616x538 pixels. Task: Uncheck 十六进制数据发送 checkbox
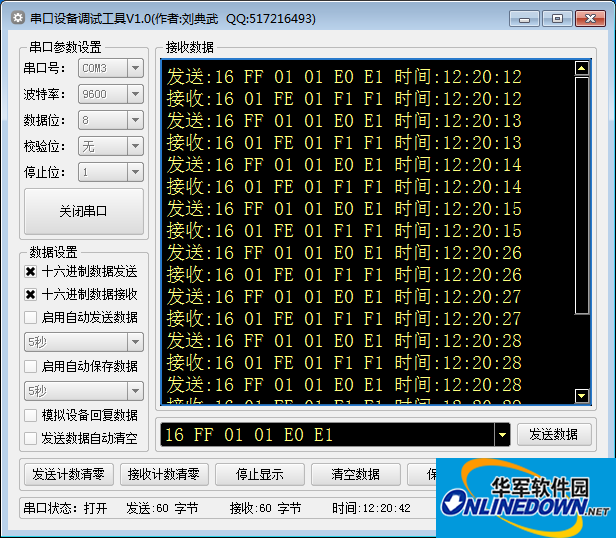(x=31, y=272)
